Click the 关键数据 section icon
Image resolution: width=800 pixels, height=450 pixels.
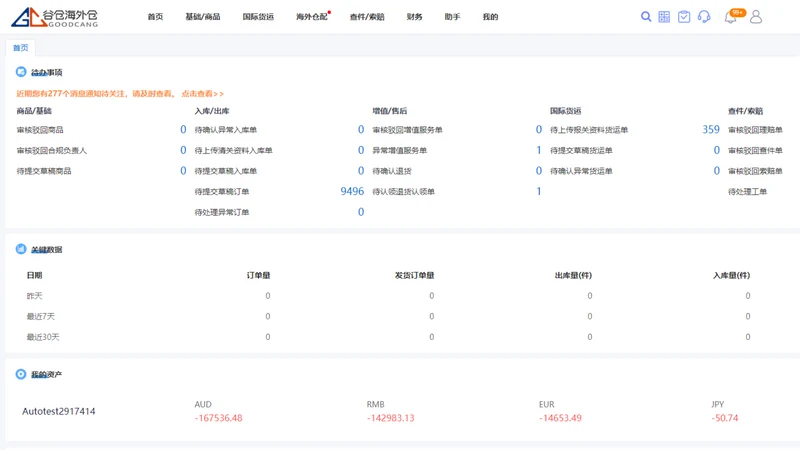pos(21,249)
